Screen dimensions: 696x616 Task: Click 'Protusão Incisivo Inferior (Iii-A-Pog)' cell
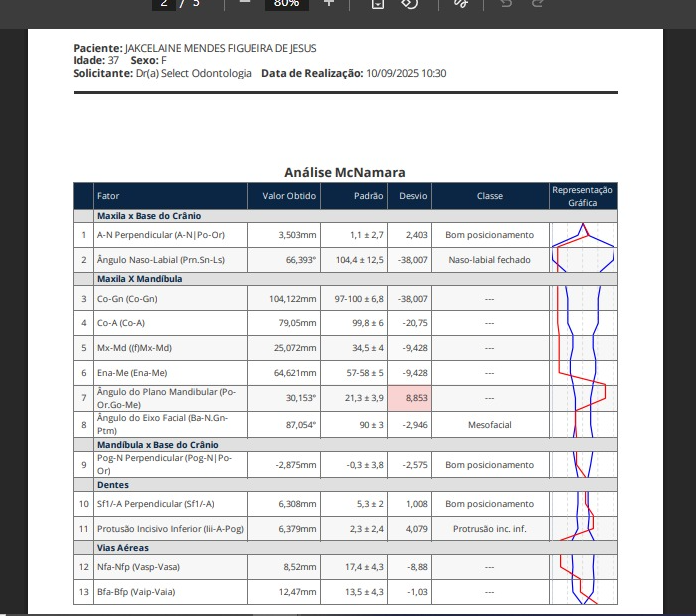pos(170,529)
